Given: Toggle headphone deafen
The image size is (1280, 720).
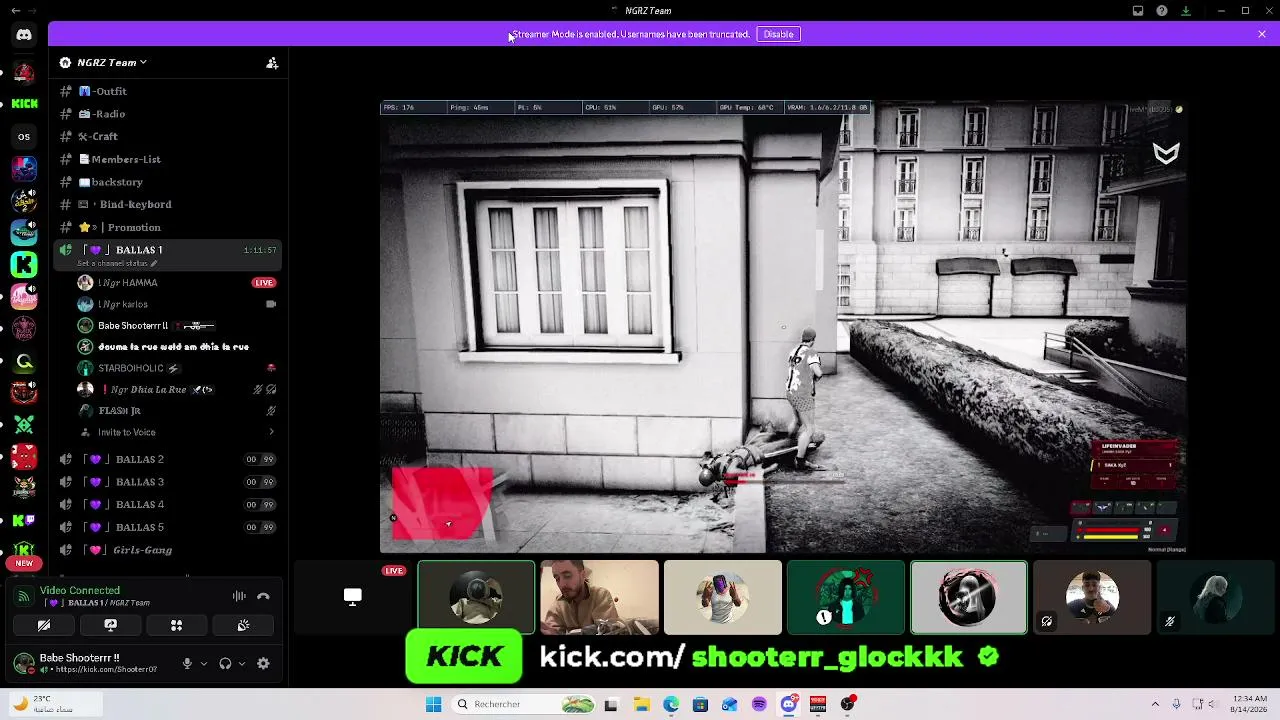Looking at the screenshot, I should (225, 663).
